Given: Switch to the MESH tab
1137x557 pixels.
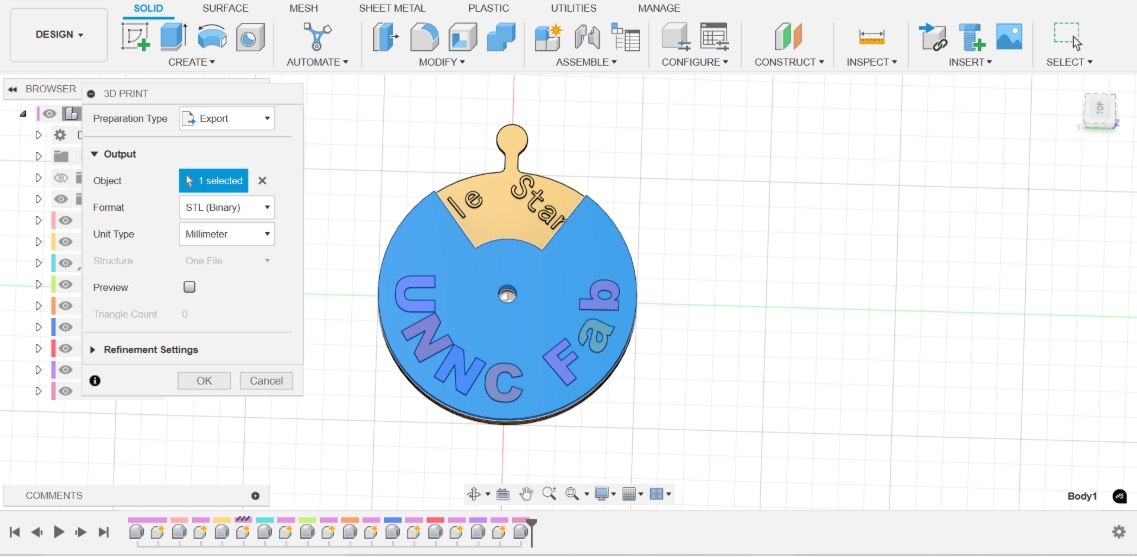Looking at the screenshot, I should point(303,9).
